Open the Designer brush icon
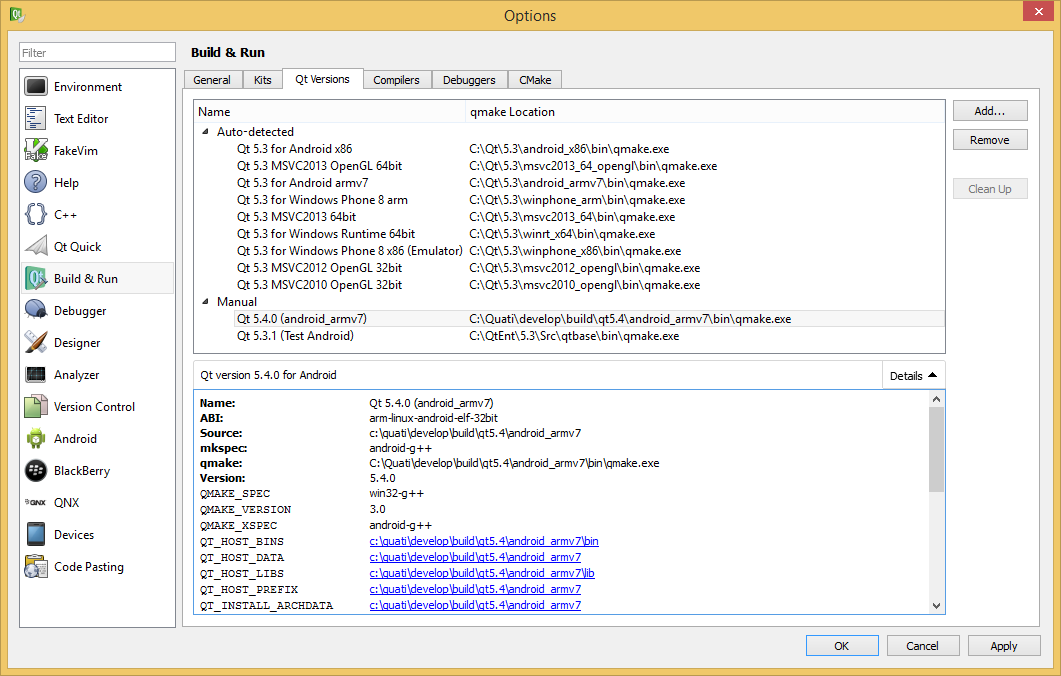The image size is (1061, 676). click(x=36, y=343)
